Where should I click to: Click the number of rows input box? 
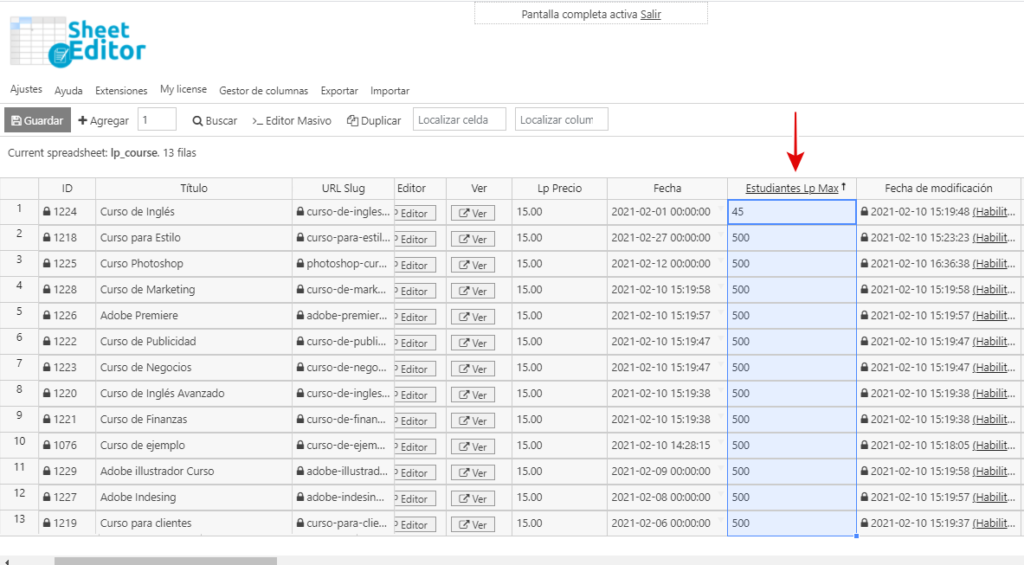[157, 120]
